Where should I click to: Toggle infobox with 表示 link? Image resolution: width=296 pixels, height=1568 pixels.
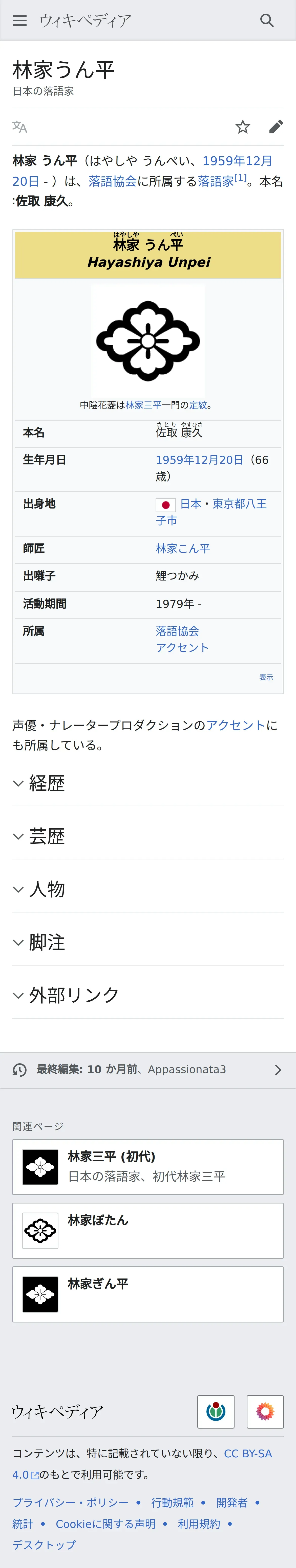pos(266,677)
